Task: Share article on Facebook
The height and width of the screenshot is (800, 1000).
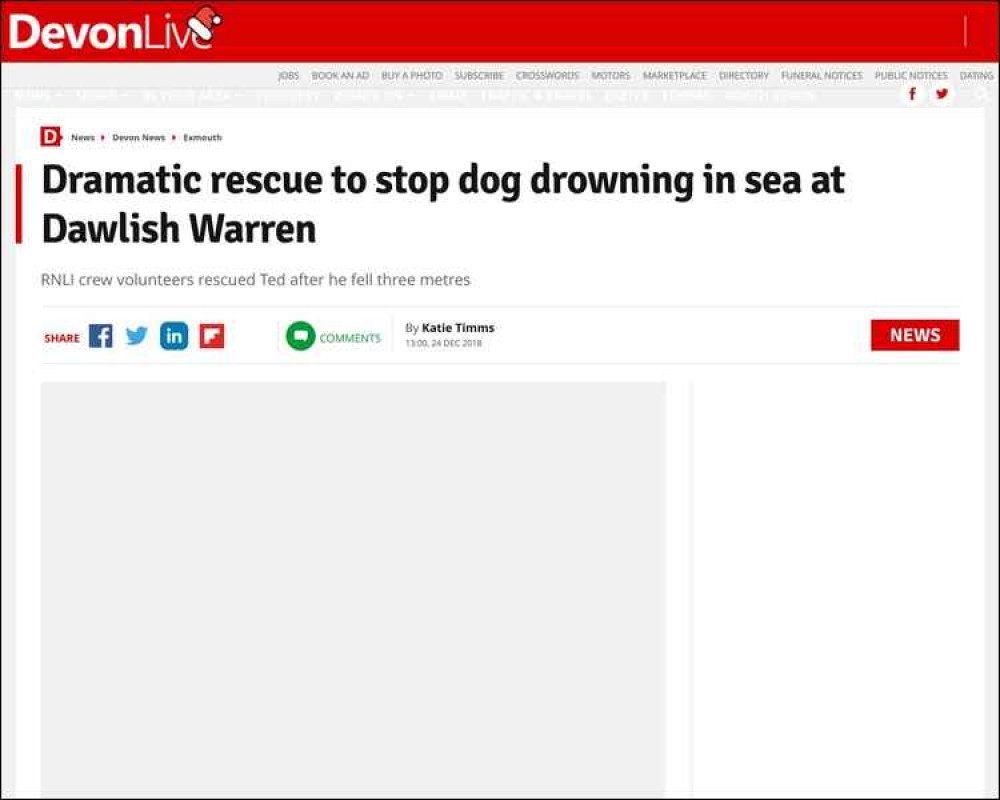Action: 100,336
